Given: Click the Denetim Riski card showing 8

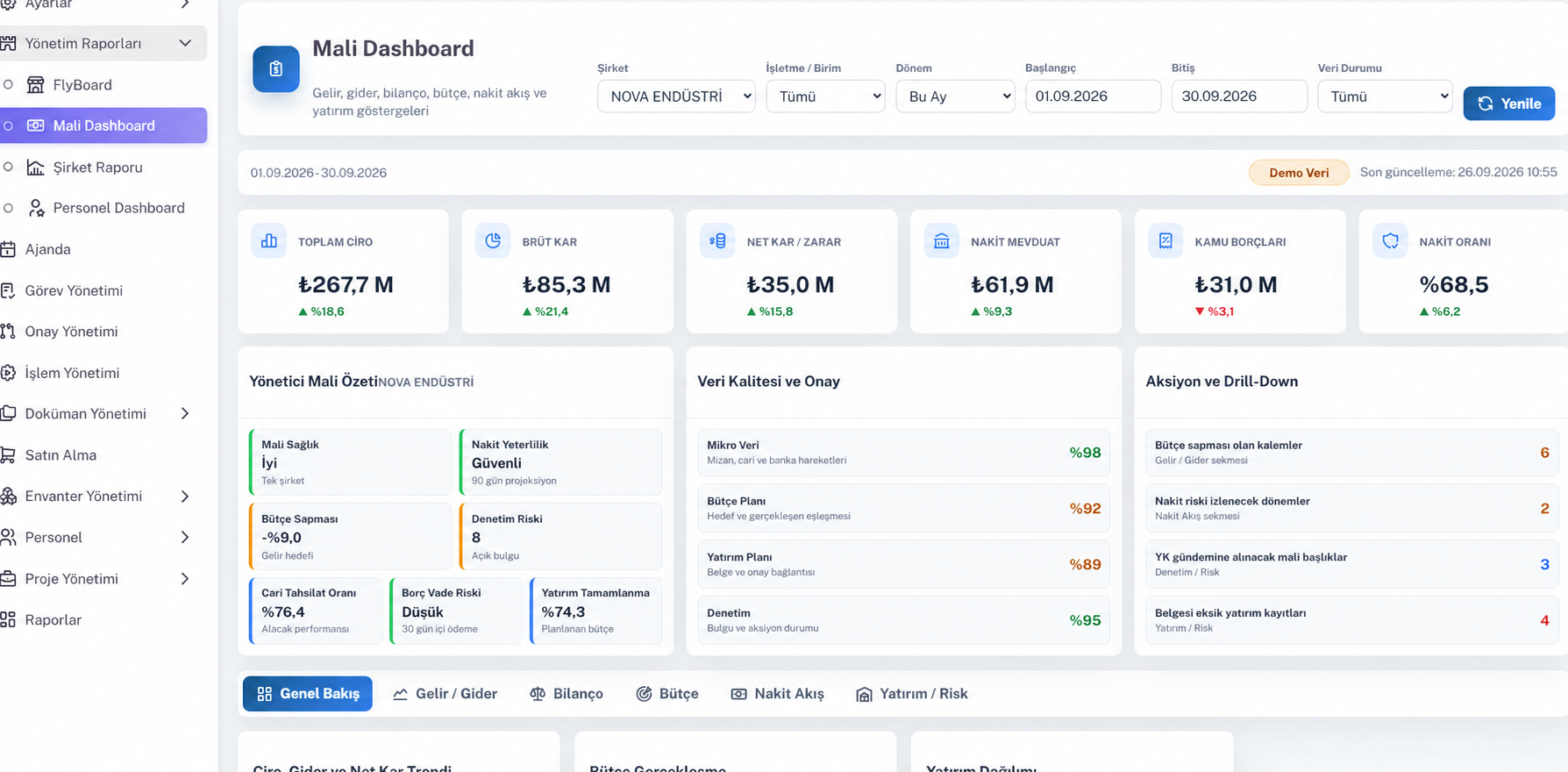Looking at the screenshot, I should click(x=560, y=537).
